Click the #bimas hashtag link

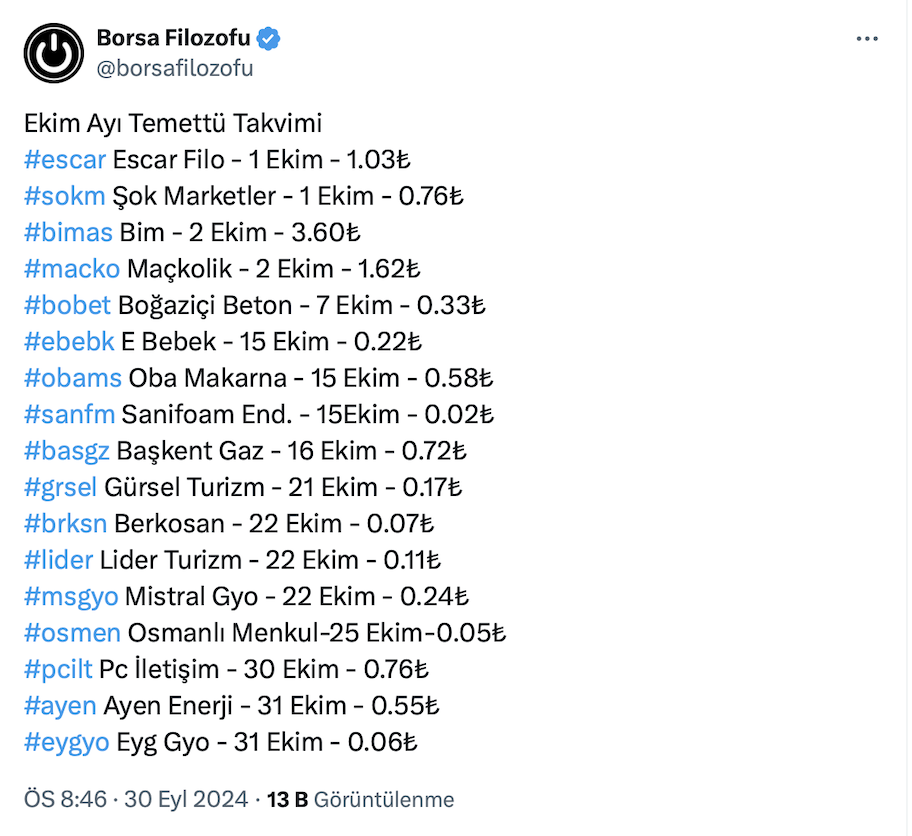(x=67, y=233)
